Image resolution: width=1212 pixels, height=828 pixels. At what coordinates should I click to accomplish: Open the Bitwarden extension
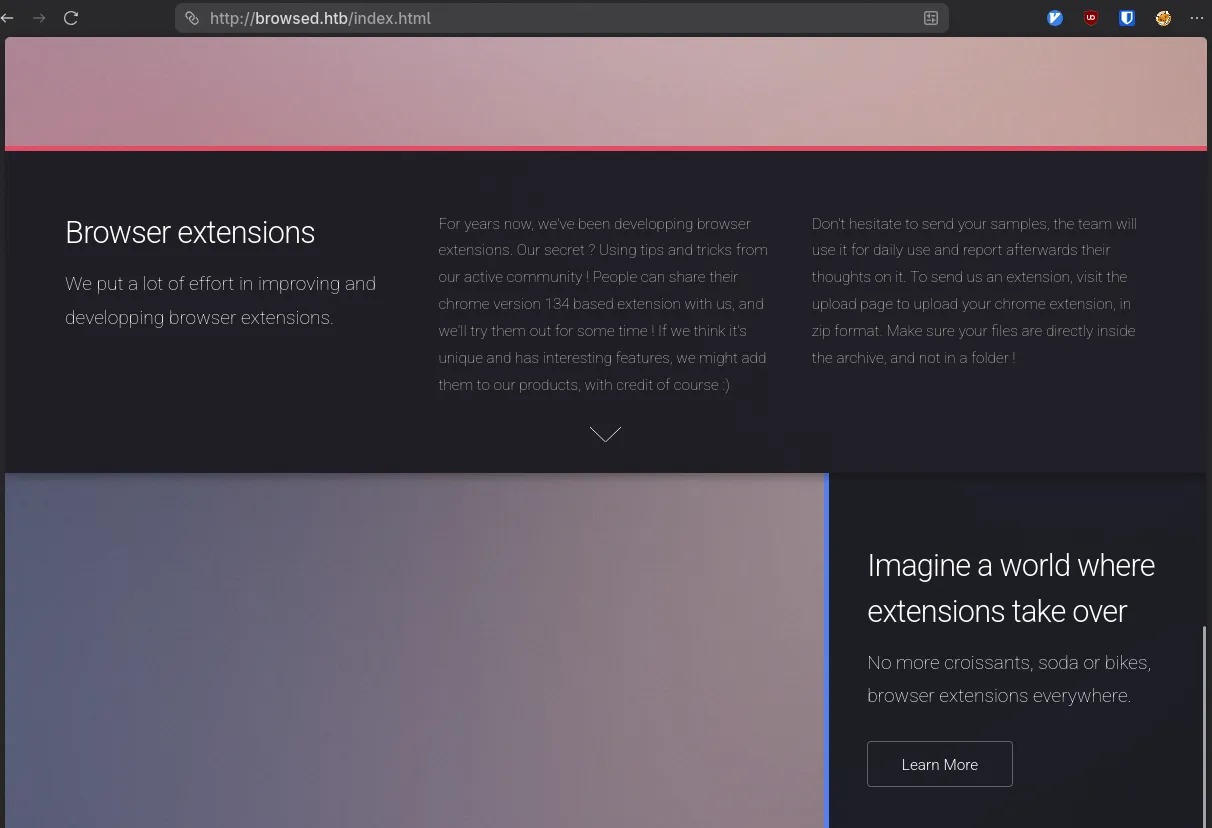pyautogui.click(x=1127, y=18)
